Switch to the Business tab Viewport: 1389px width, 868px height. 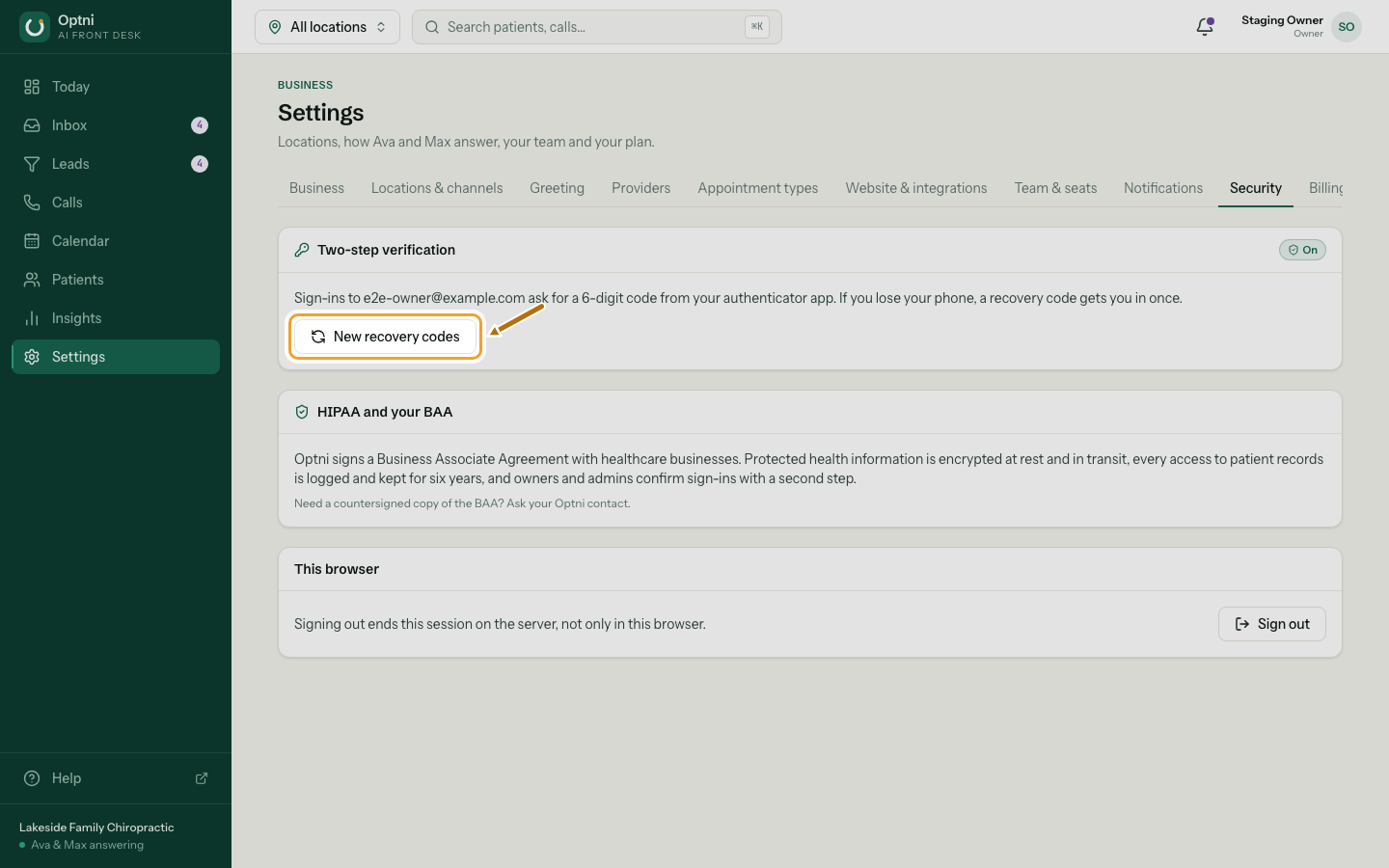coord(316,188)
